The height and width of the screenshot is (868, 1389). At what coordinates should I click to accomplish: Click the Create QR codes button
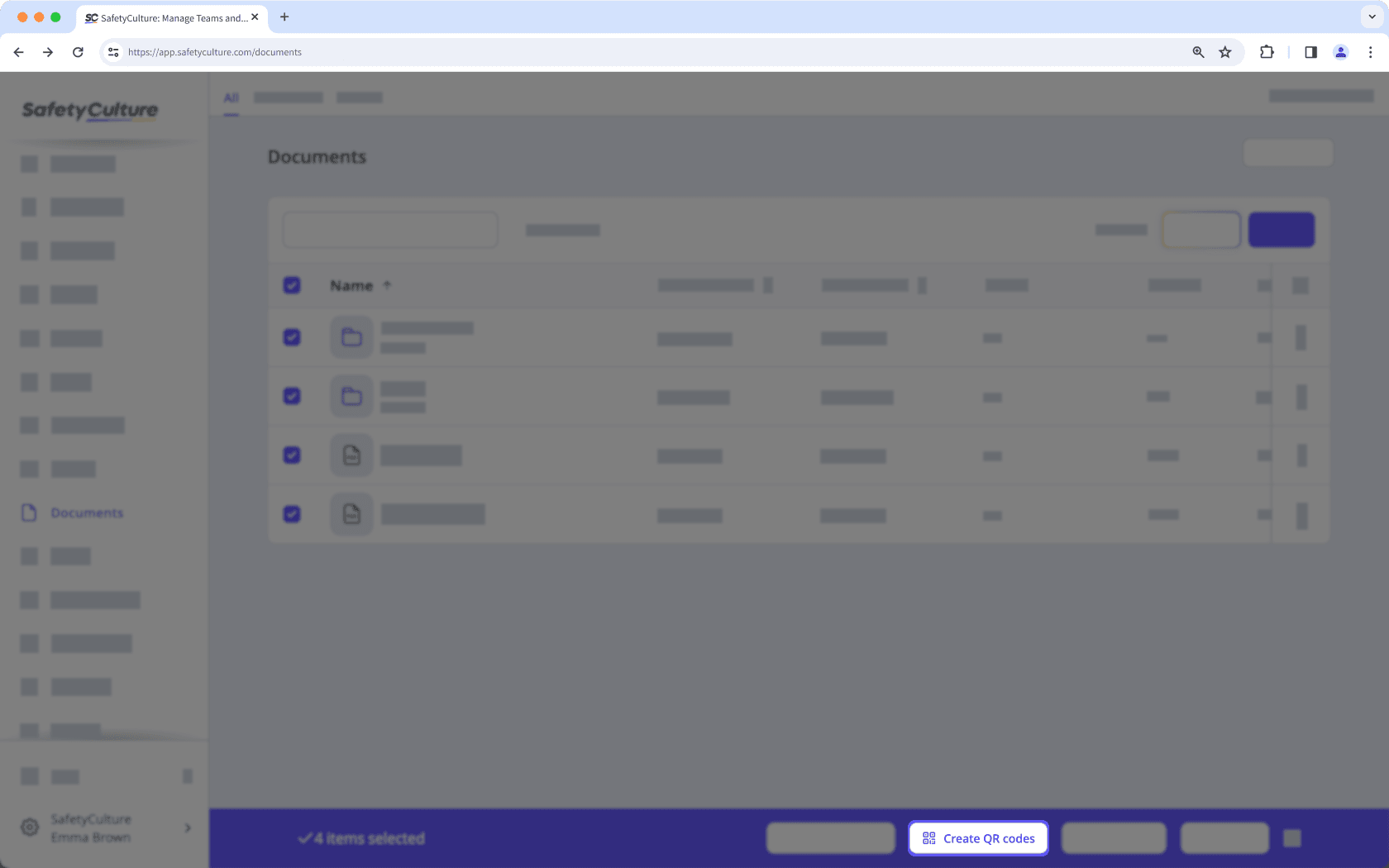[x=978, y=837]
